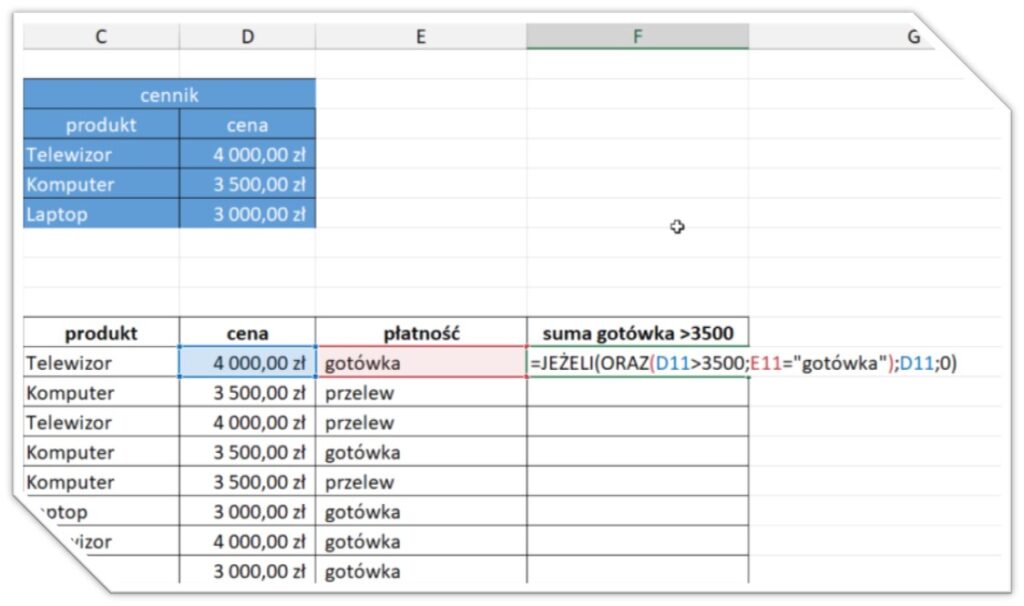Select the column C header
Image resolution: width=1024 pixels, height=606 pixels.
click(99, 36)
